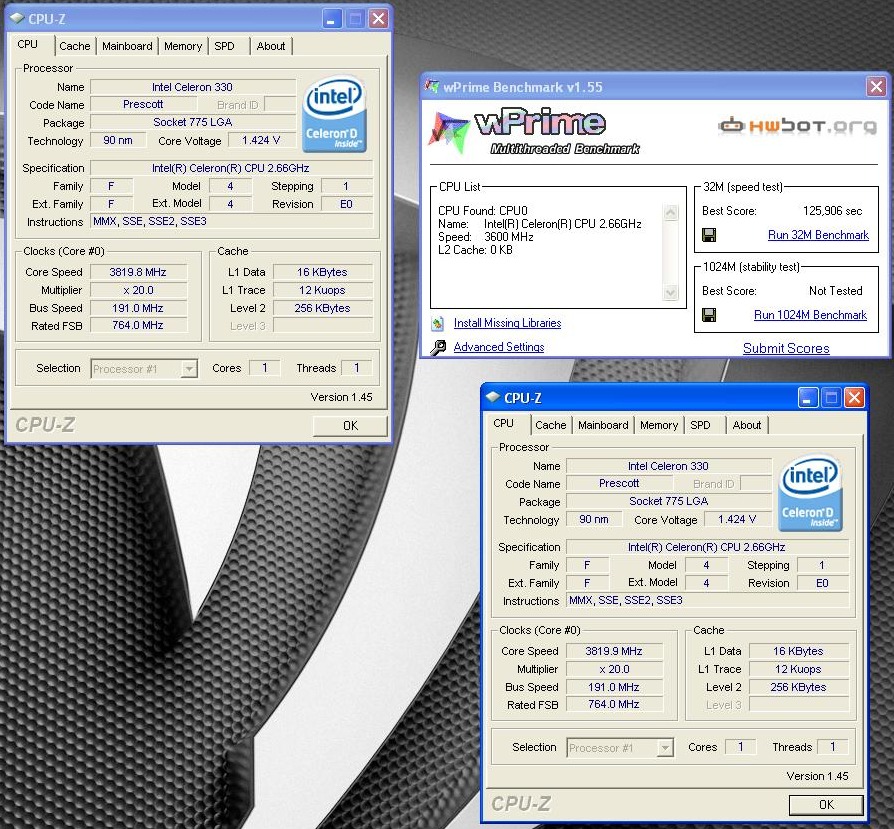Click Technology 90 nm in bottom-right CPU-Z

point(594,519)
